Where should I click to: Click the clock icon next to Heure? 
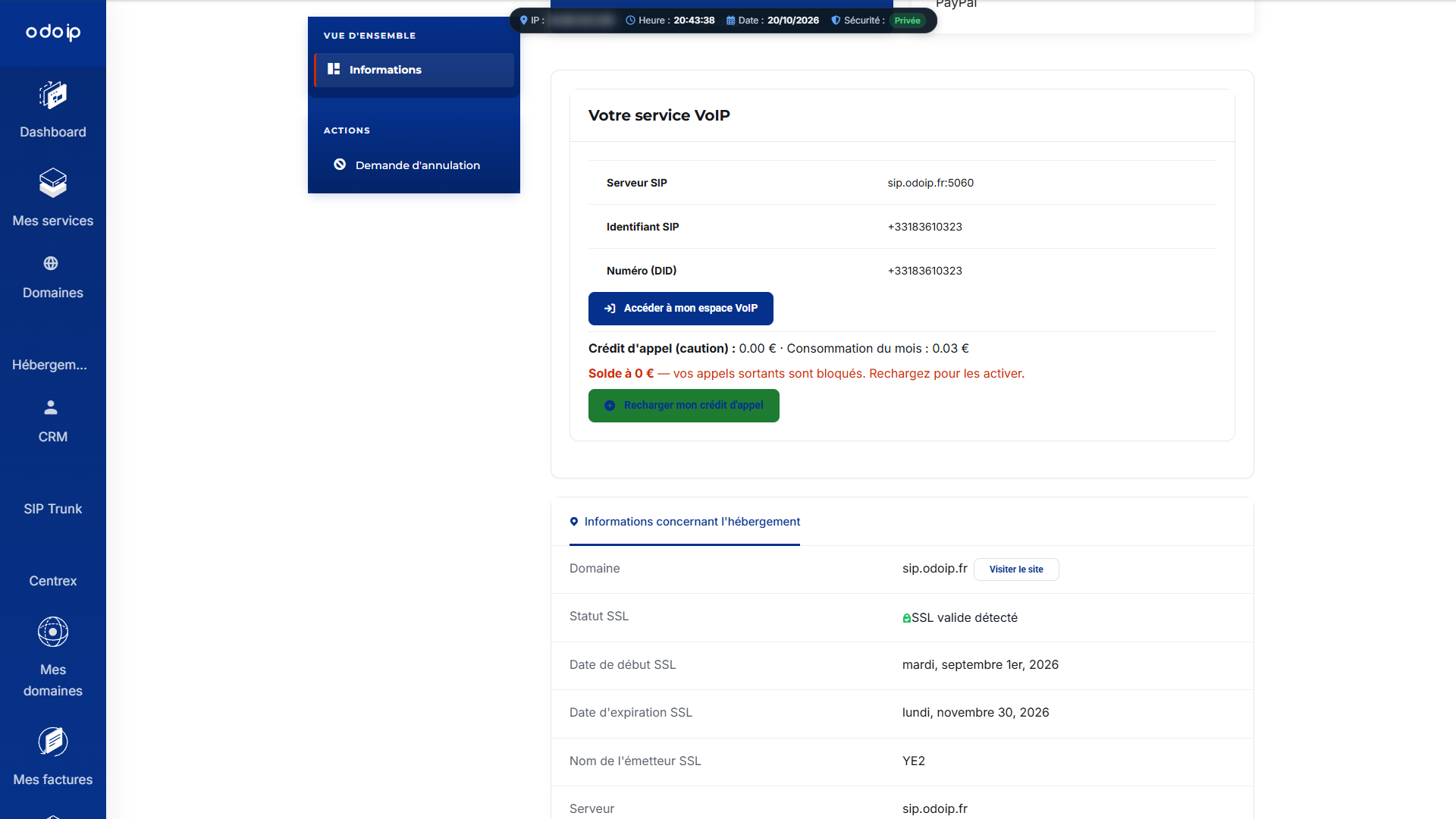point(630,20)
